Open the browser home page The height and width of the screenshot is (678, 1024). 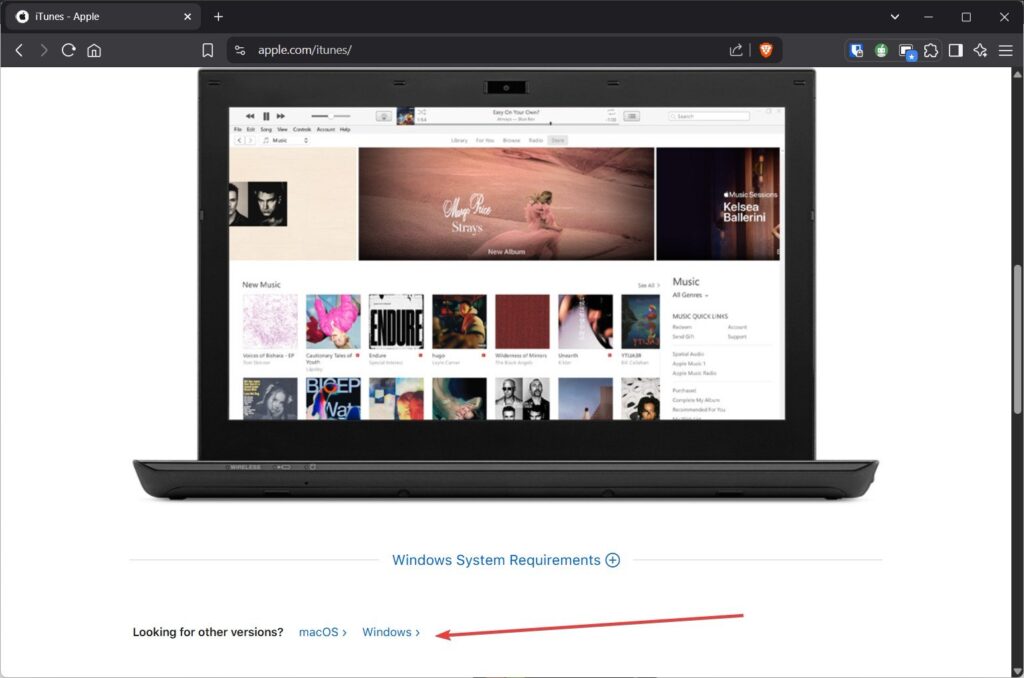pos(94,50)
